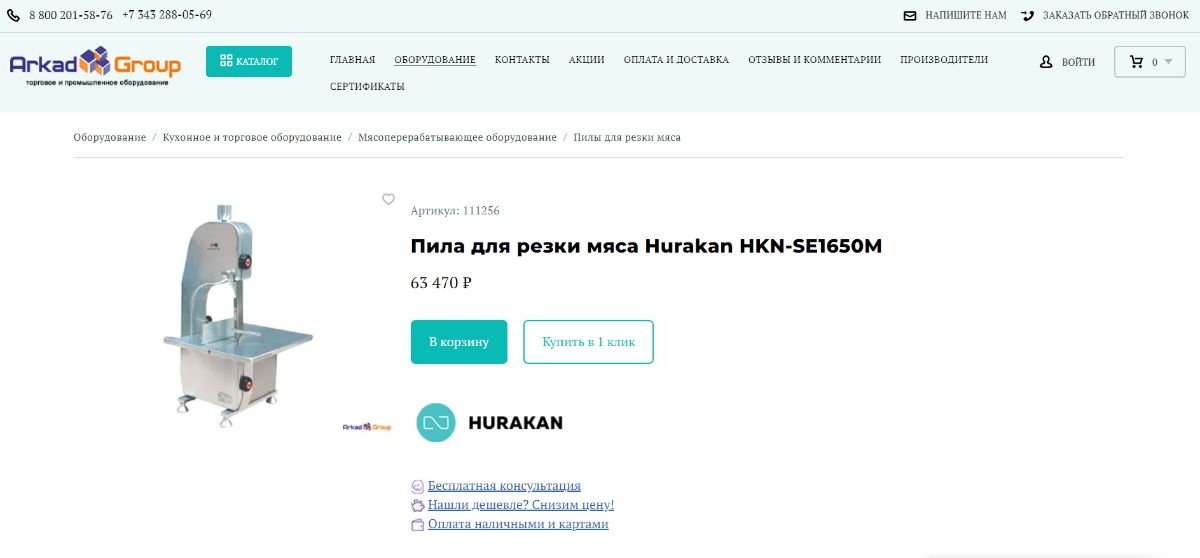
Task: Add to cart with В корзину button
Action: click(x=459, y=342)
